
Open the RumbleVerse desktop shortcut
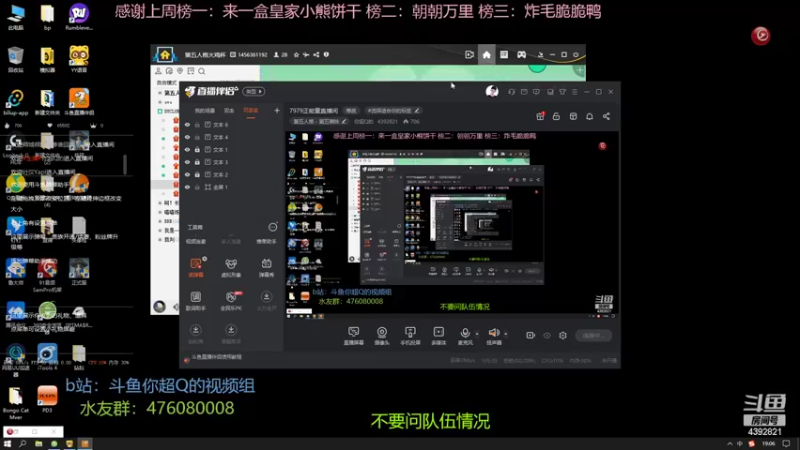click(x=79, y=17)
